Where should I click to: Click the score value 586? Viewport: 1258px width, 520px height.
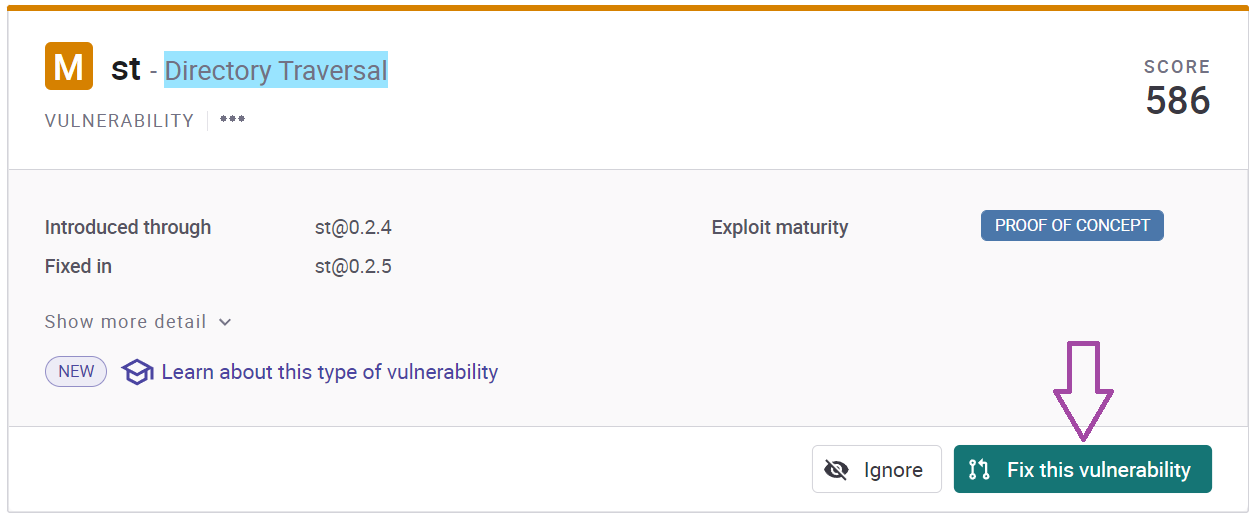click(x=1178, y=100)
